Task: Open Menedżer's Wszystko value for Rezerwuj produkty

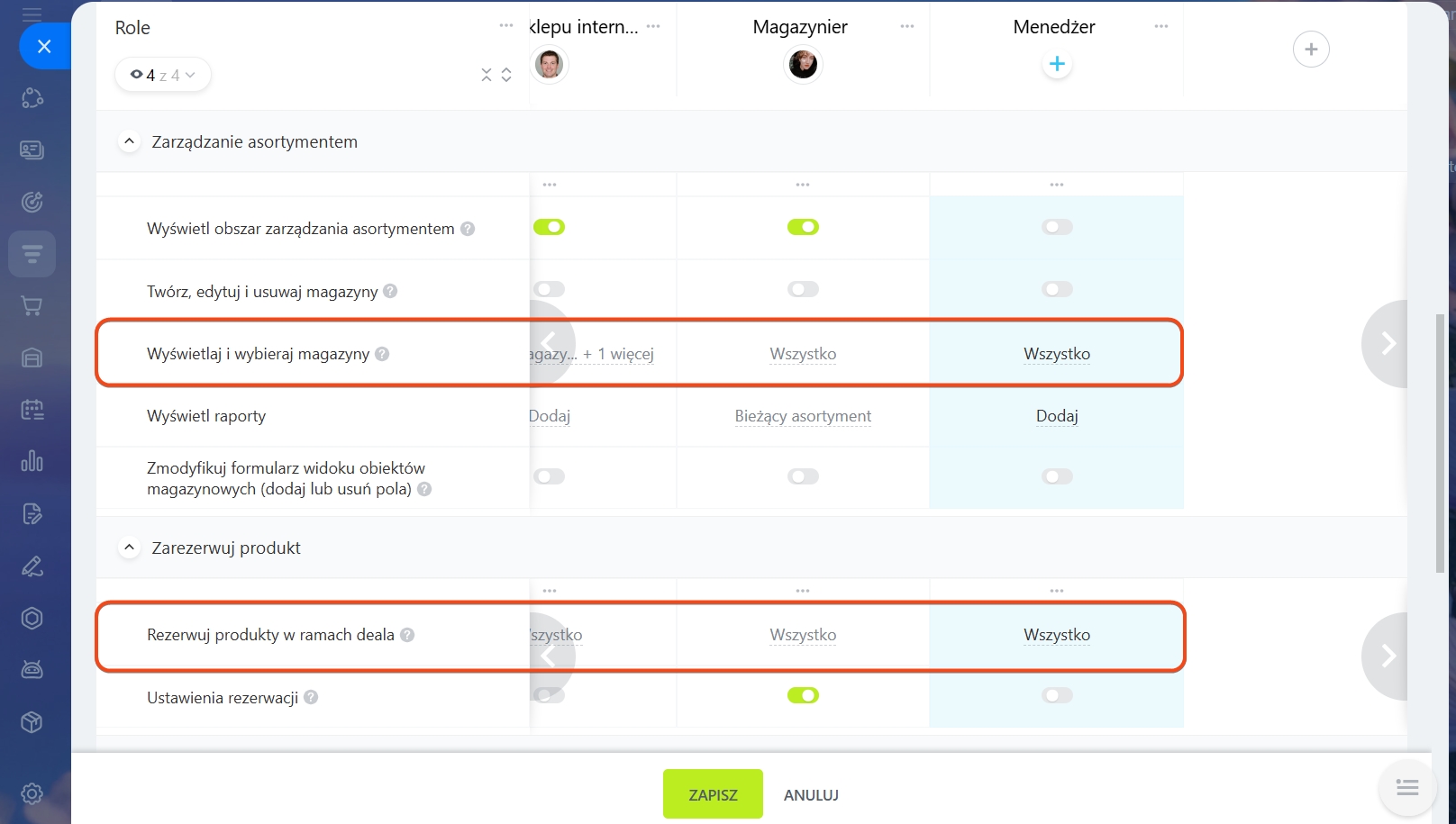Action: [1057, 635]
